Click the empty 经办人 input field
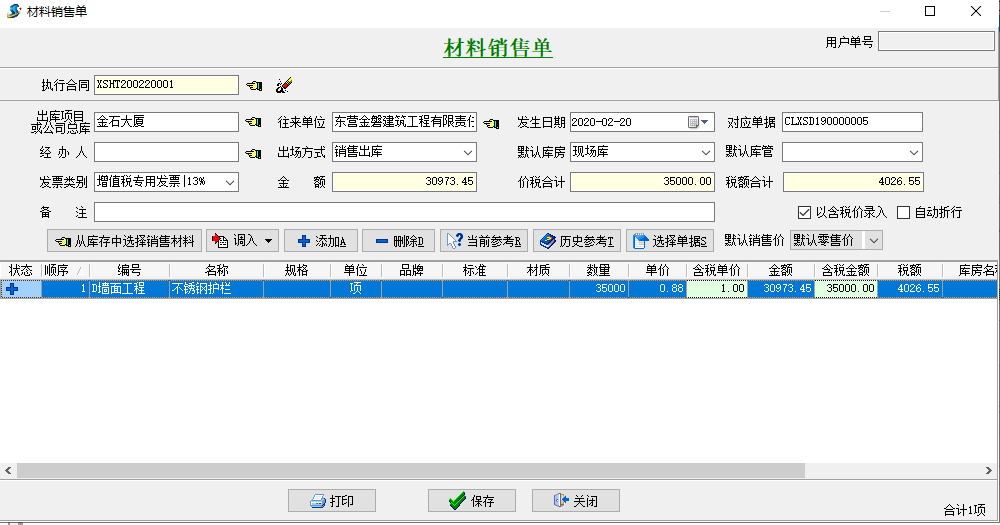The image size is (1000, 525). coord(166,152)
